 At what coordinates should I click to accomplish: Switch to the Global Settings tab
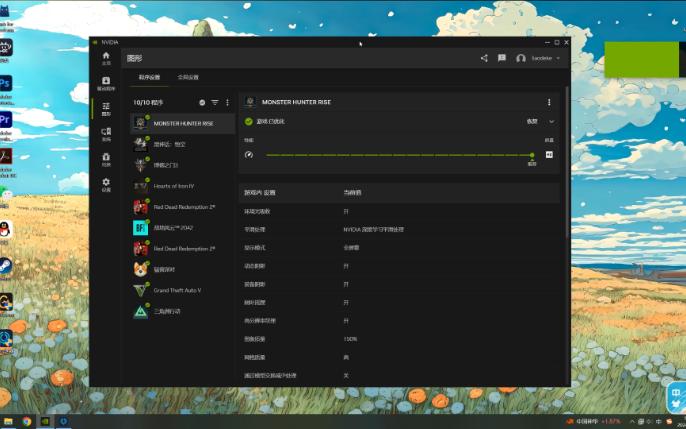pos(188,77)
